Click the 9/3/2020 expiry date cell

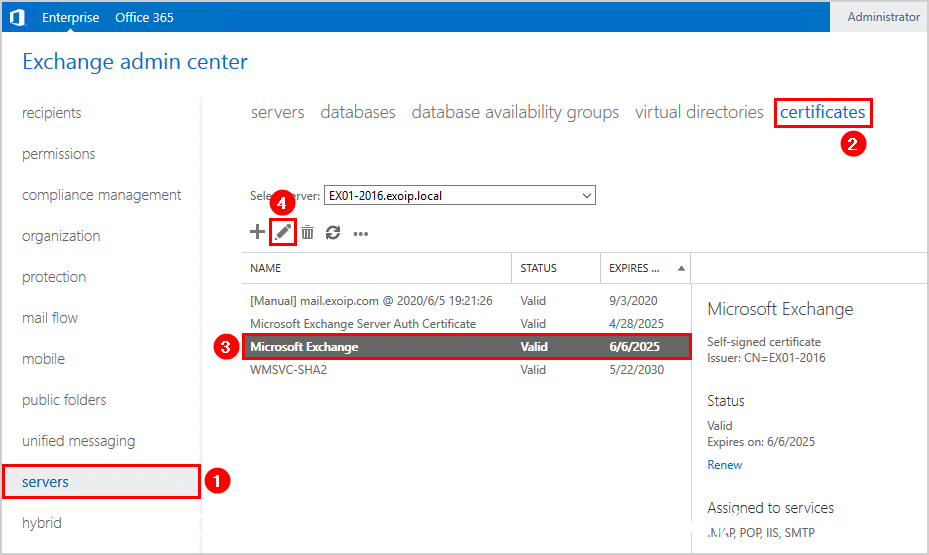(633, 301)
